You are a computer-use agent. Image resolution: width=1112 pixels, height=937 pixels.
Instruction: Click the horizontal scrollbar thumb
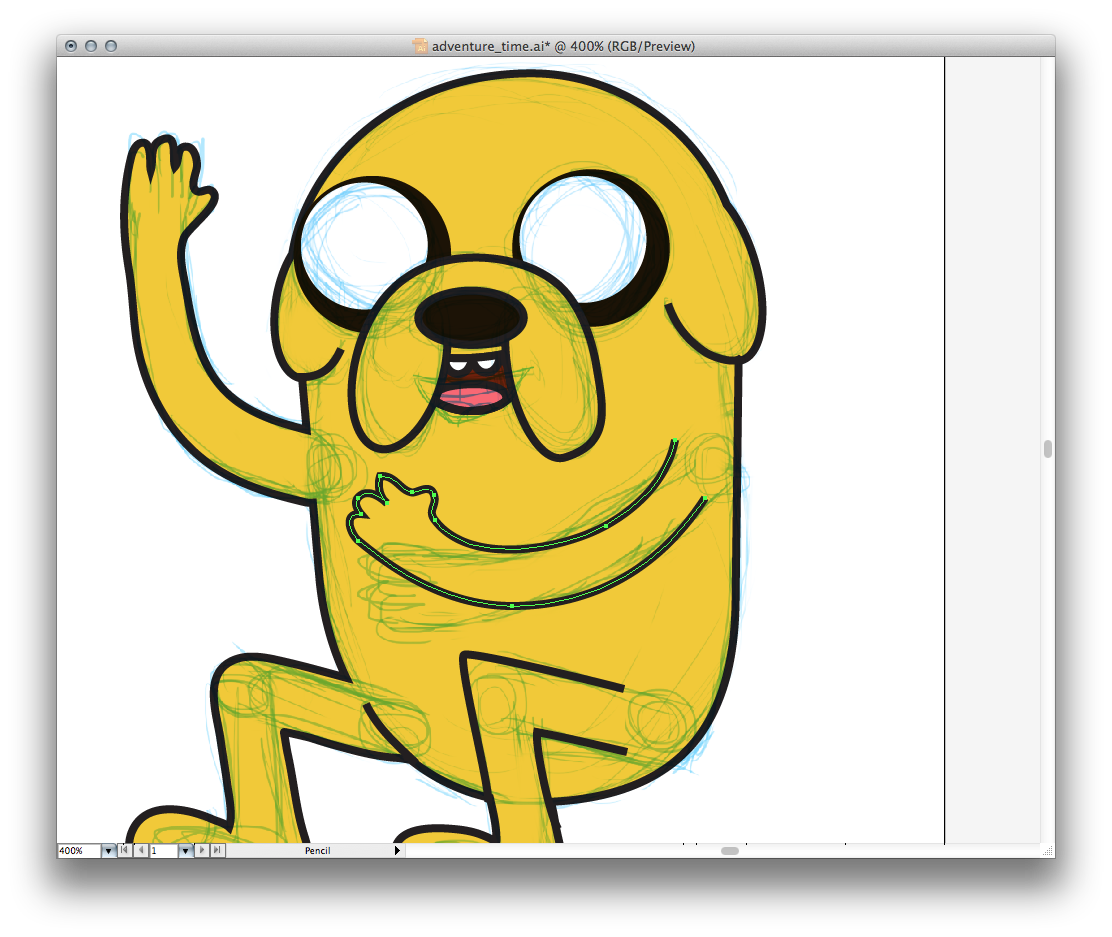tap(730, 851)
